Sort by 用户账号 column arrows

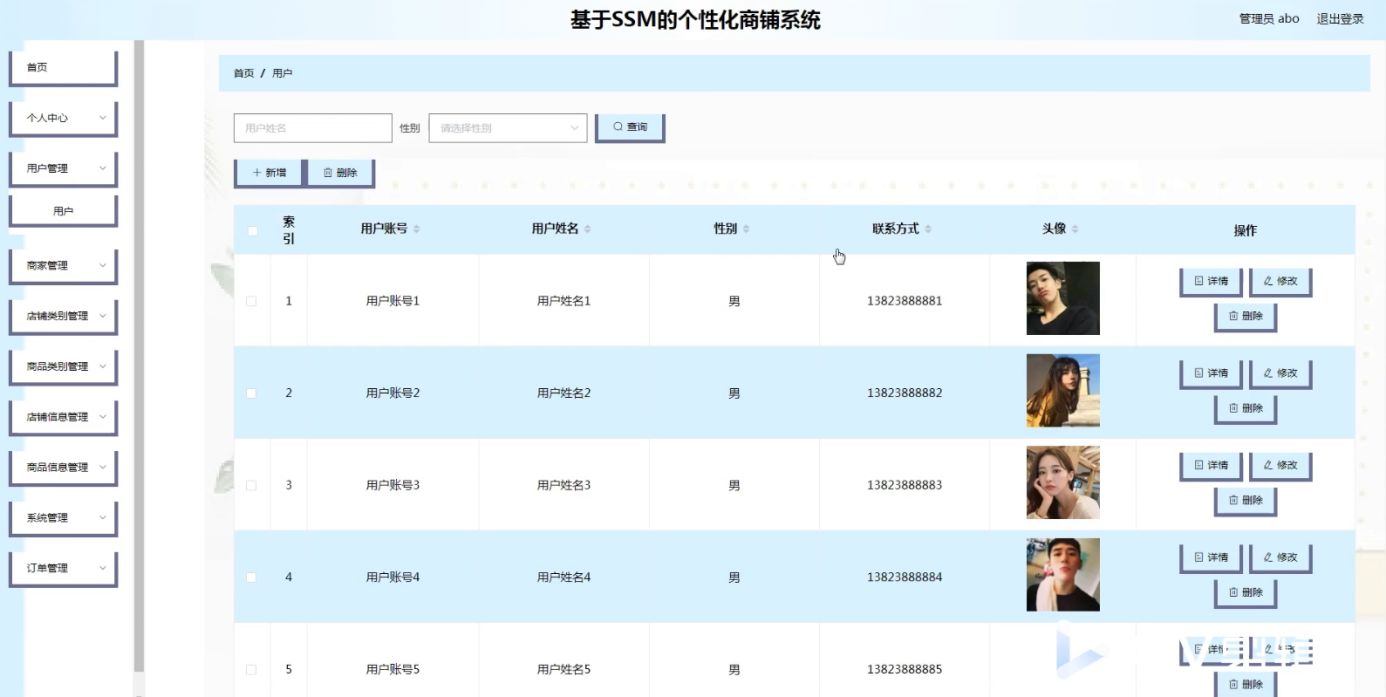point(417,229)
